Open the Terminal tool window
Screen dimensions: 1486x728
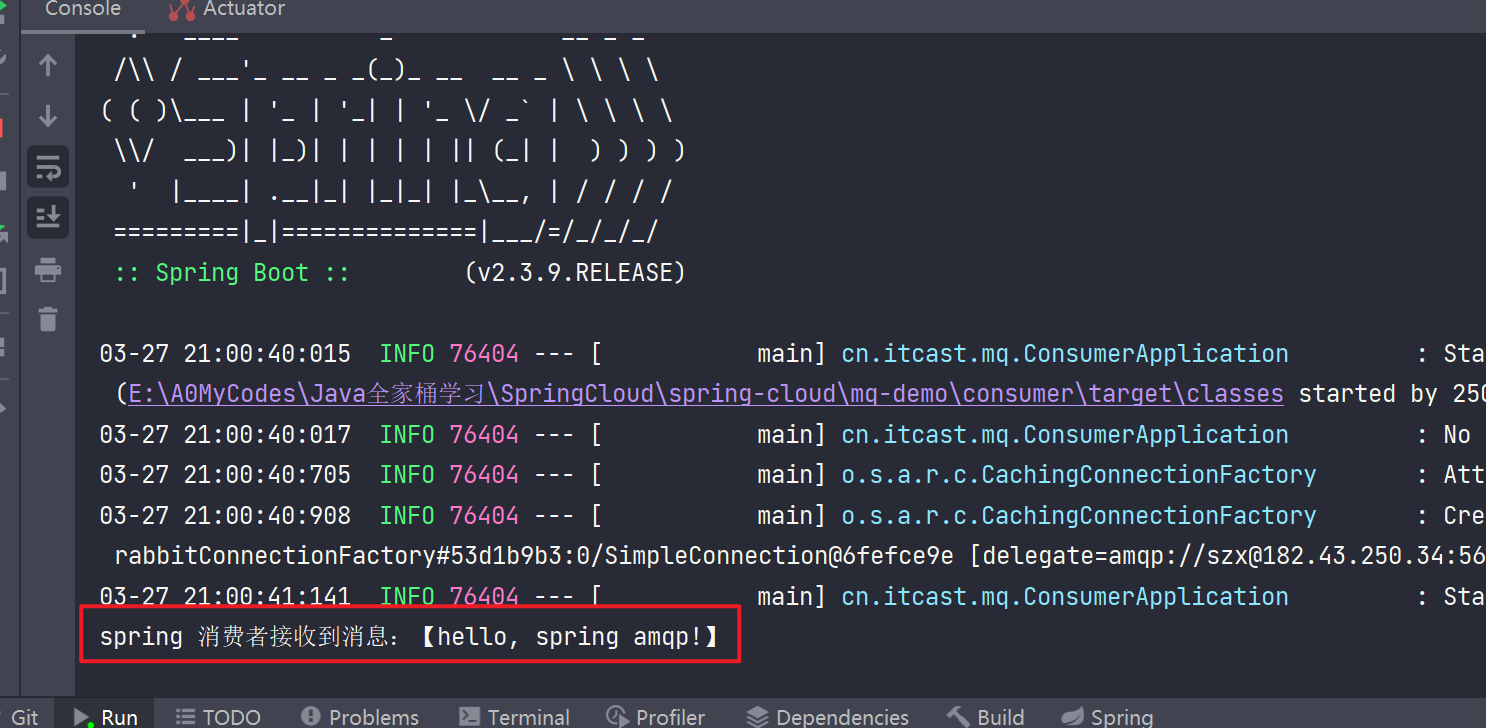click(514, 717)
